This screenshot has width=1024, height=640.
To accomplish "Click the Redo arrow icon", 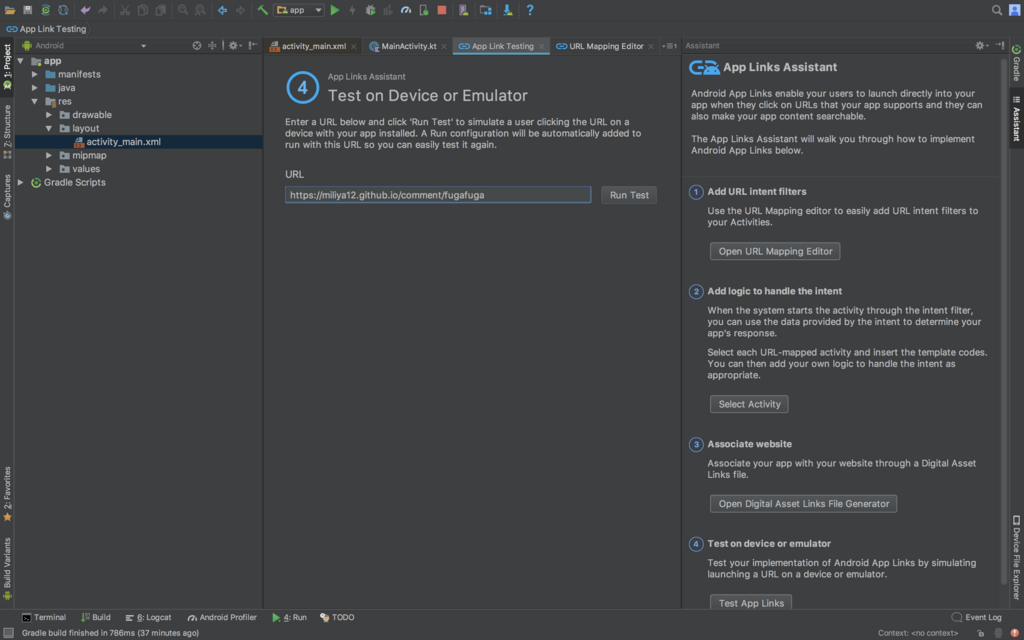I will (103, 10).
